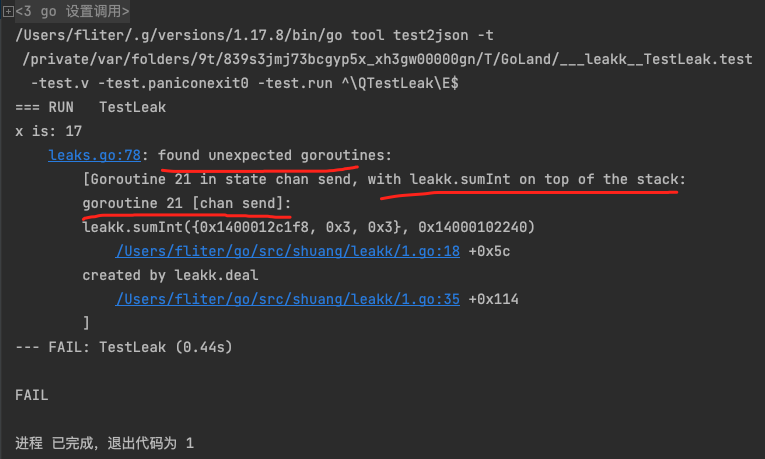Expand the folded go 设置调用 region
The image size is (765, 459).
point(8,12)
